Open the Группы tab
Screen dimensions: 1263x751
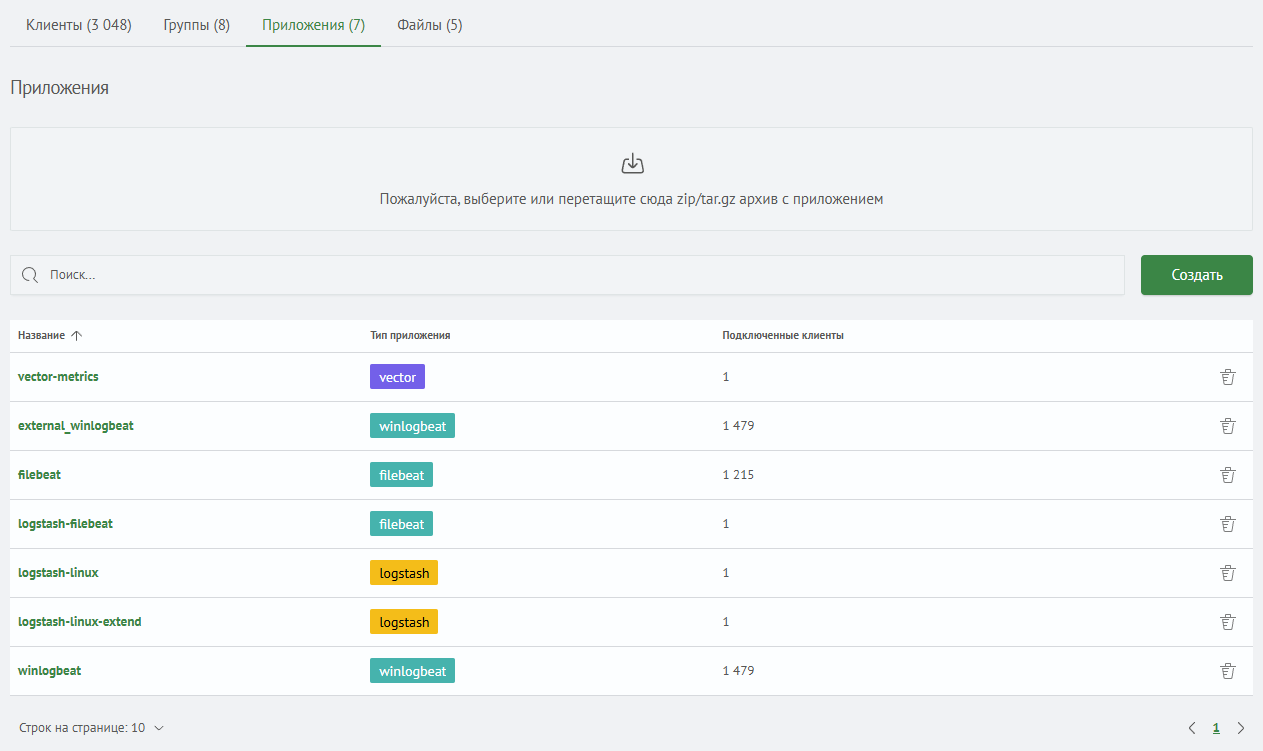pos(197,25)
